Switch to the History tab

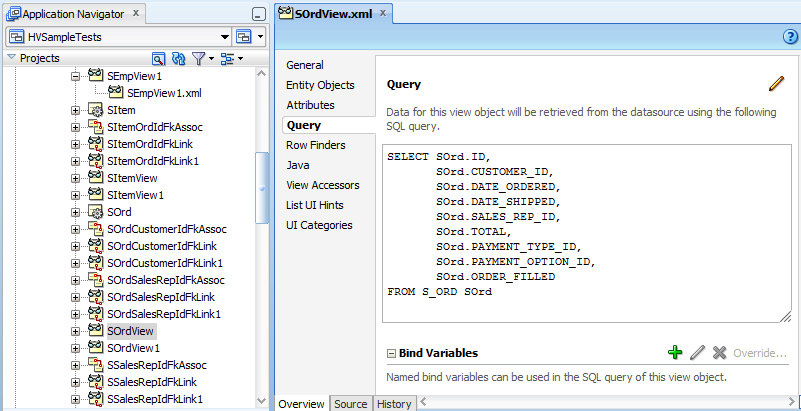[394, 404]
